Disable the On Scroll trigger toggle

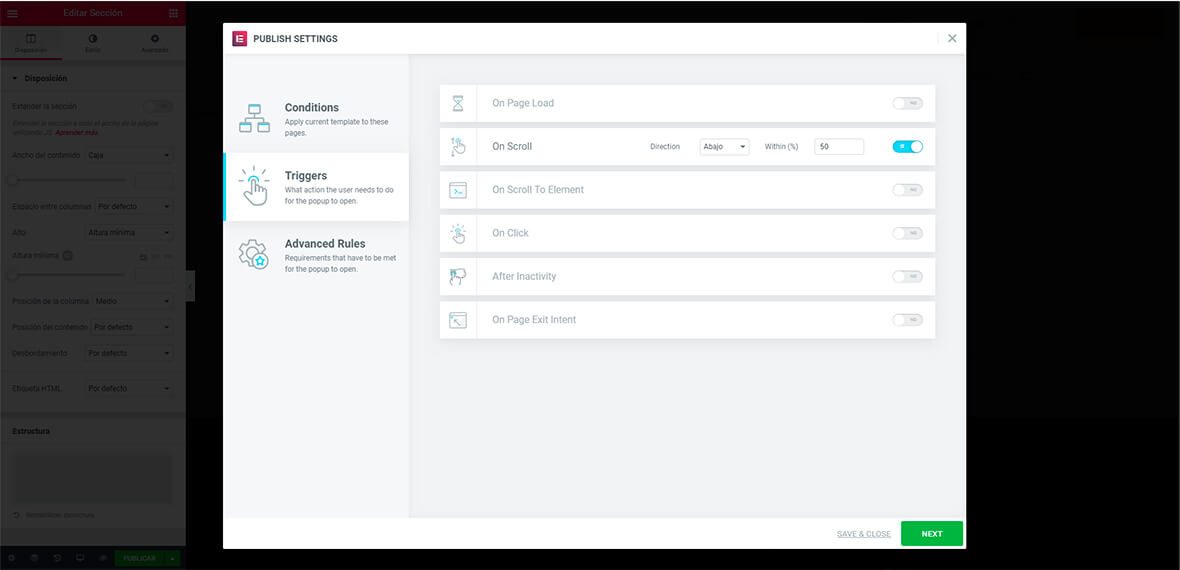click(x=908, y=147)
